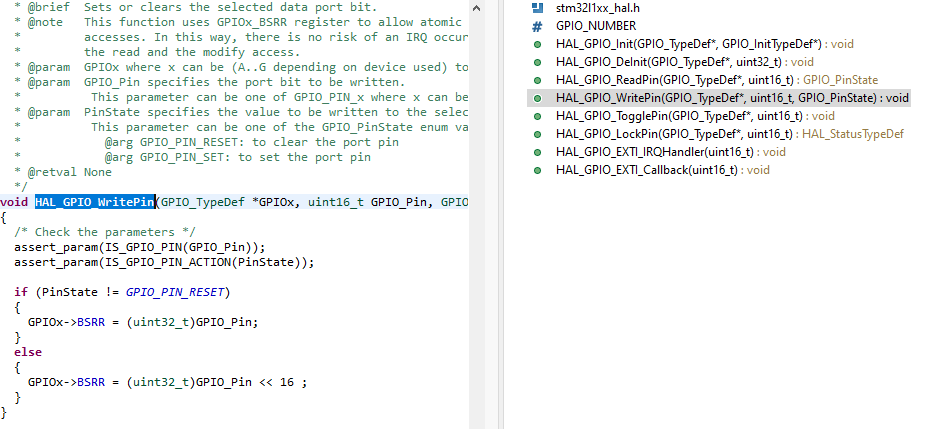The width and height of the screenshot is (940, 429).
Task: Click the stm32l1xx_hal.h include icon
Action: 537,8
